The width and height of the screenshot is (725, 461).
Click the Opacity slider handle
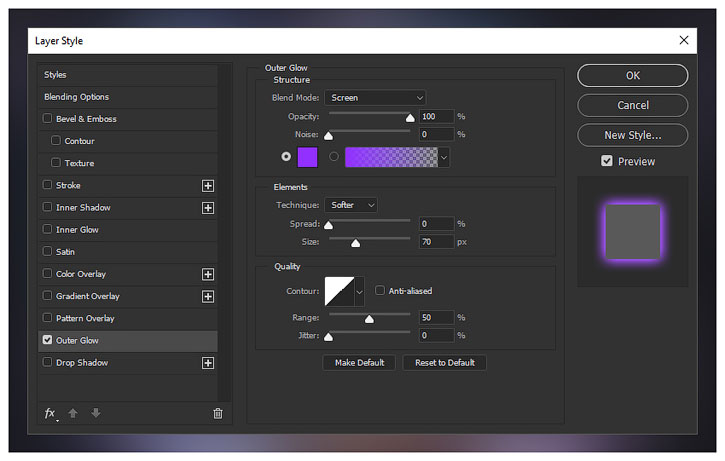pos(410,118)
